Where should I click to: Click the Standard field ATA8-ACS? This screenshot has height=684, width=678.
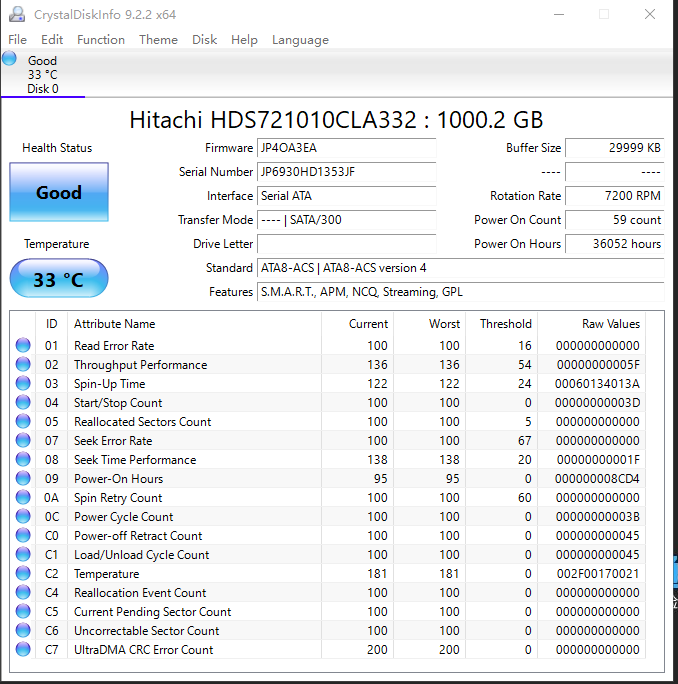click(461, 268)
